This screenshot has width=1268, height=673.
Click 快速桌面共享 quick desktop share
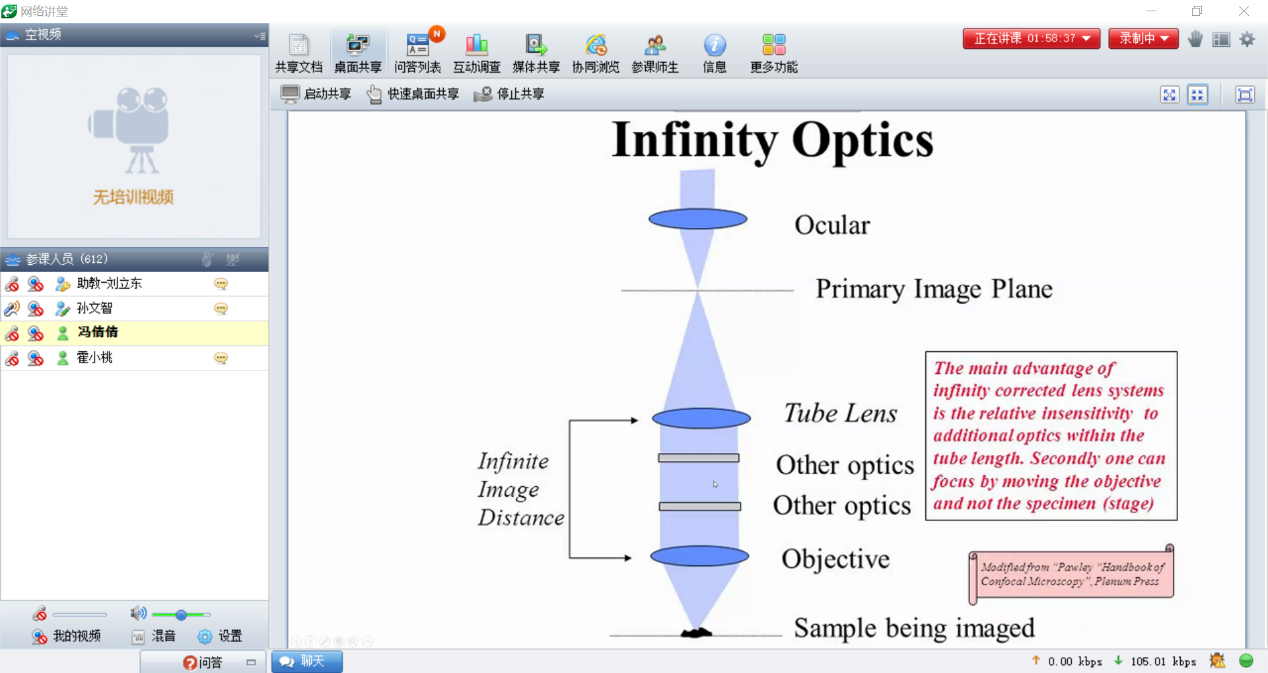click(x=413, y=94)
